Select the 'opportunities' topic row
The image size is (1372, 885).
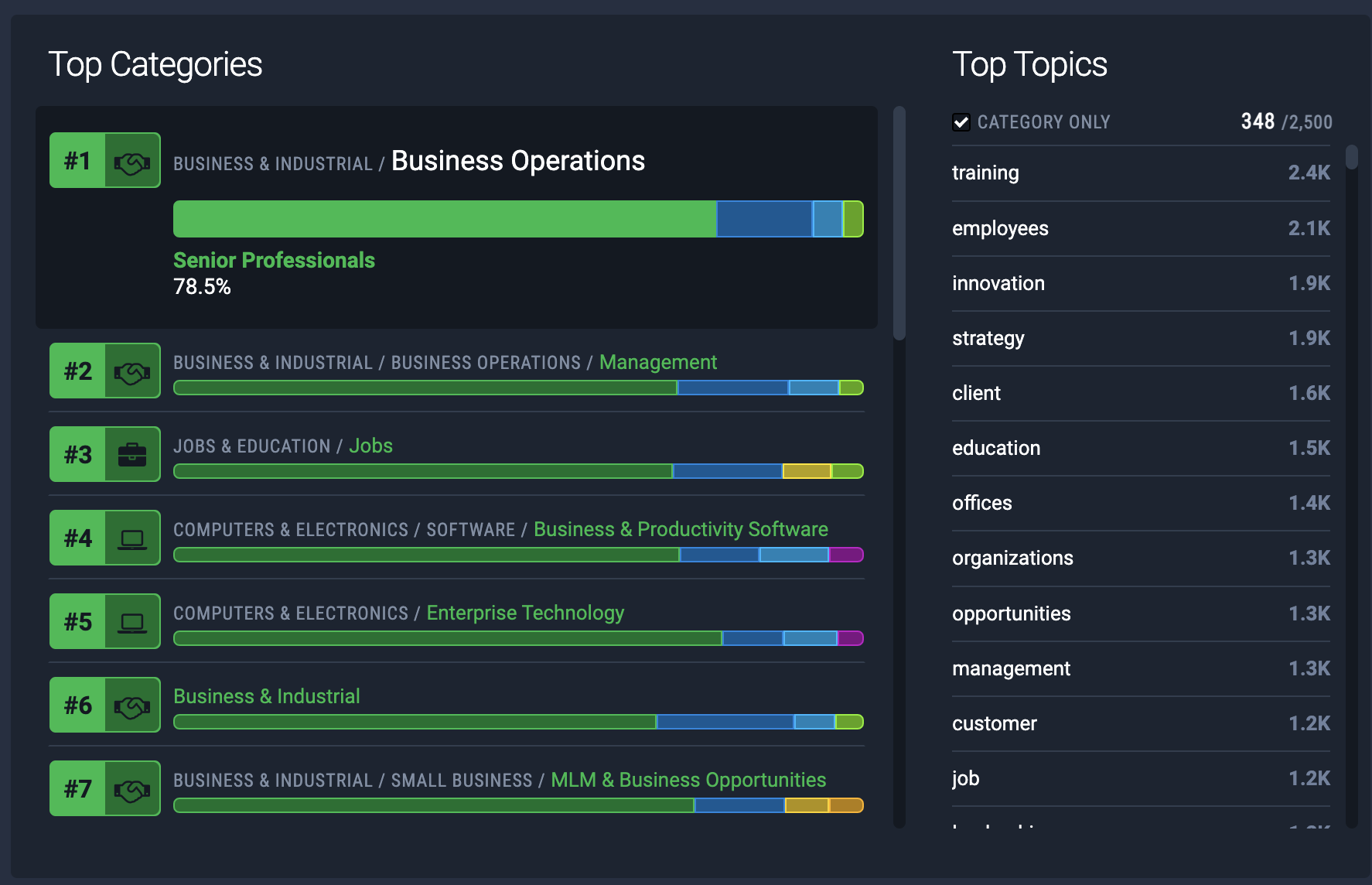[x=1142, y=613]
